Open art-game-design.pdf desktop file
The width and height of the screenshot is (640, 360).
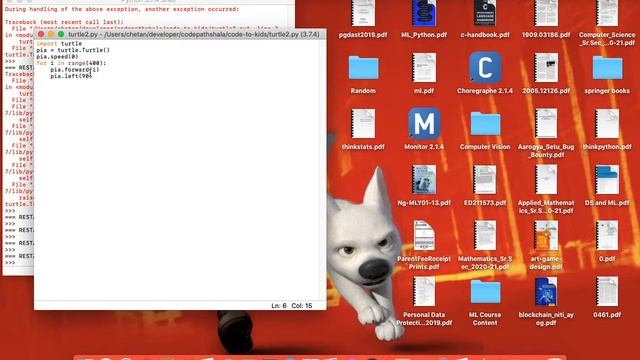546,236
